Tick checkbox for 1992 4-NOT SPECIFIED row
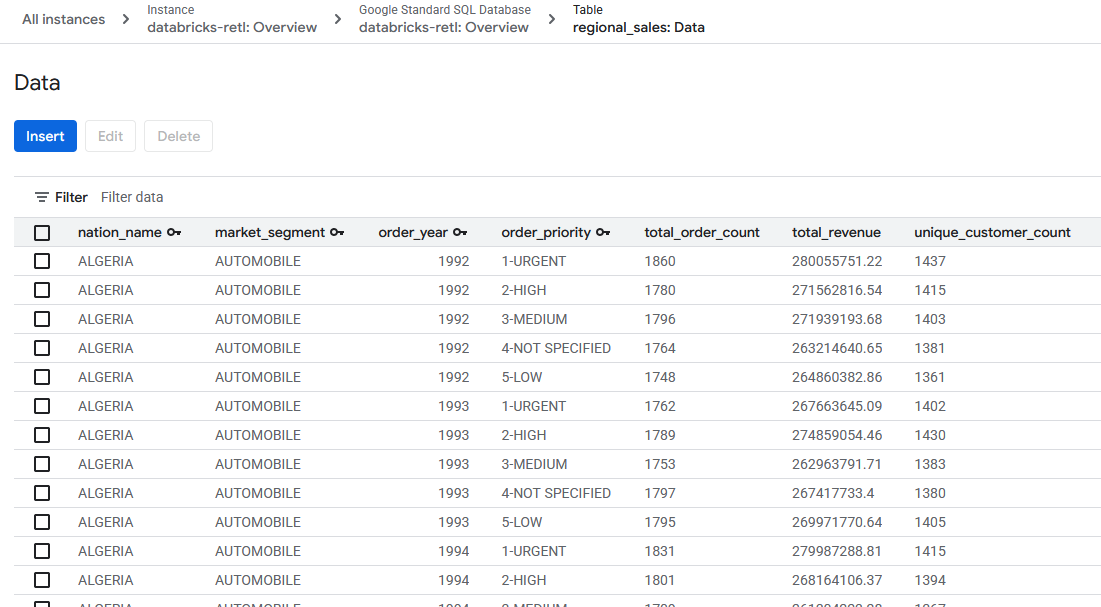 coord(42,348)
